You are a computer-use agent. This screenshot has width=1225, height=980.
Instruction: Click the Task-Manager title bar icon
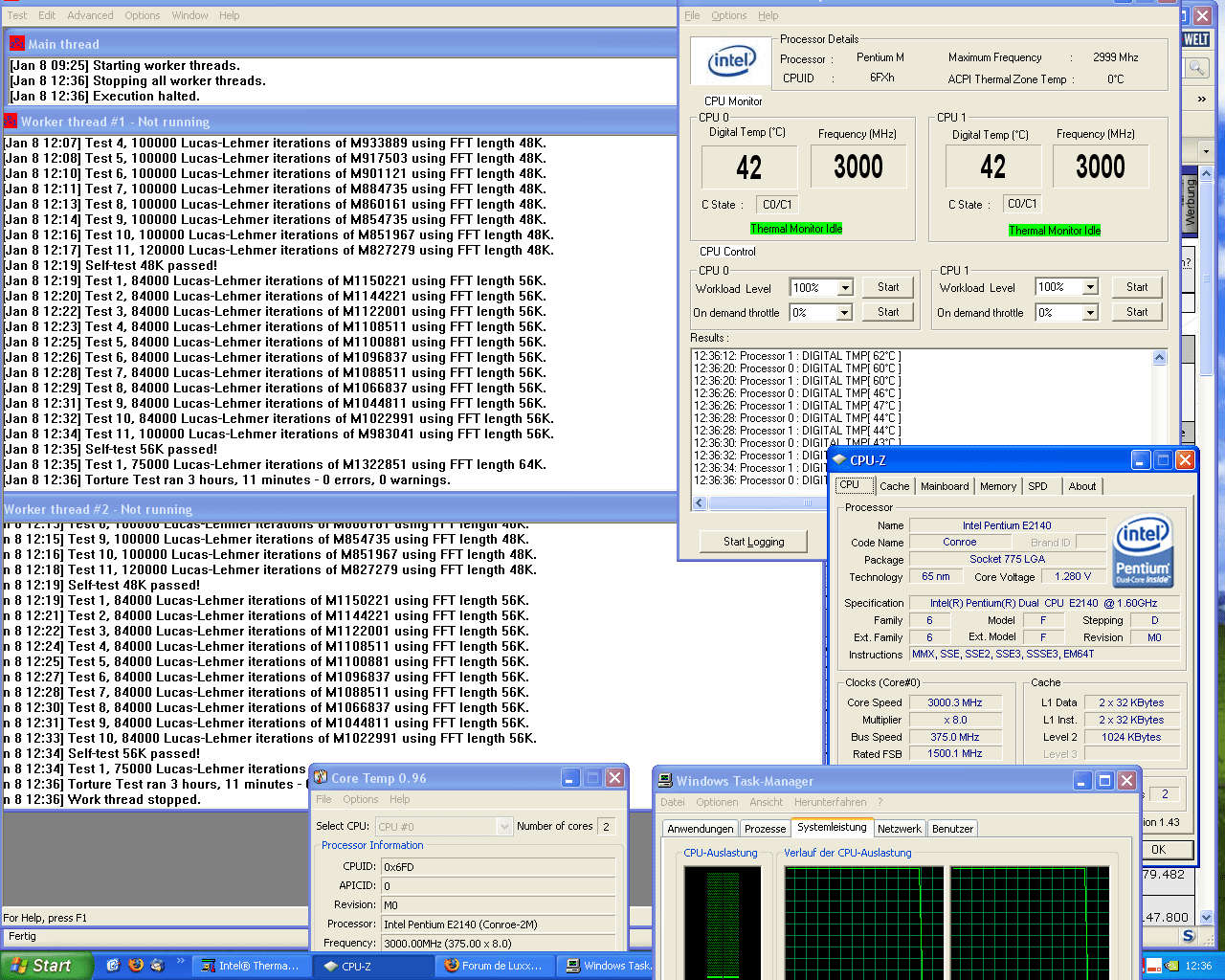point(666,781)
